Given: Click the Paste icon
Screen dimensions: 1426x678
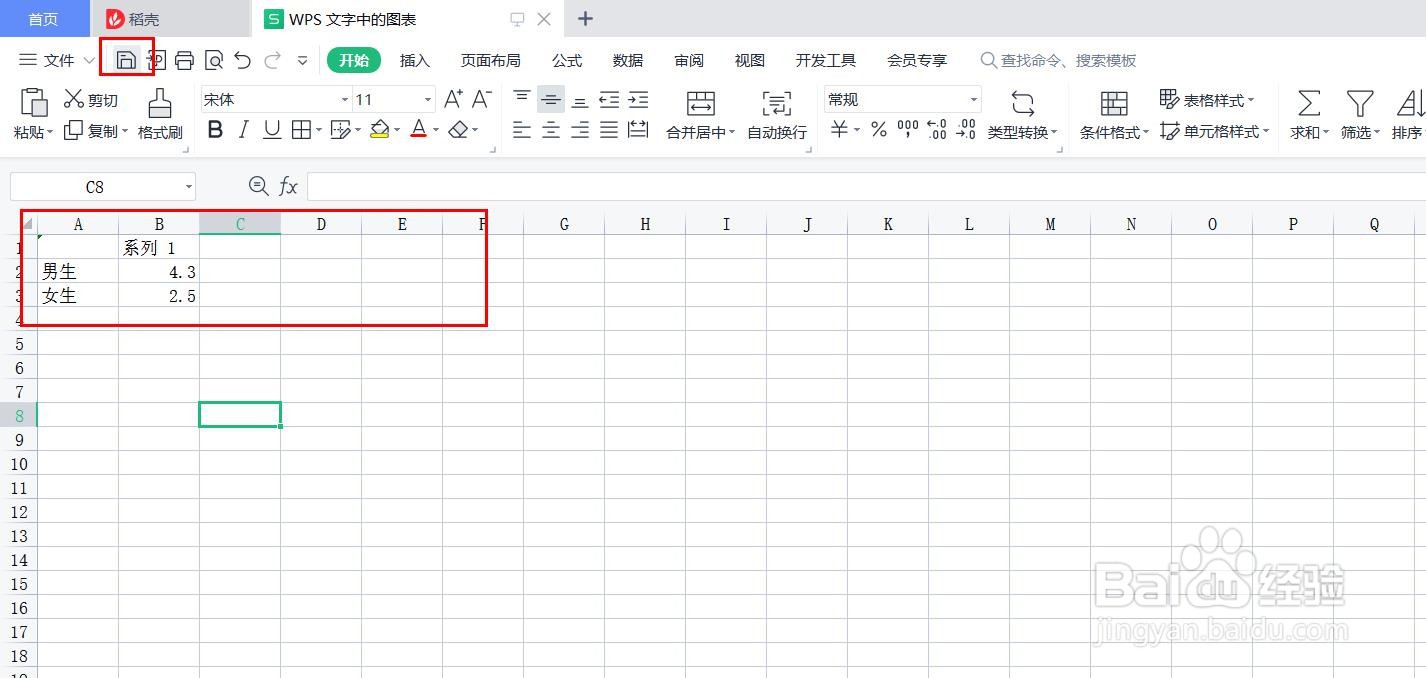Looking at the screenshot, I should coord(34,102).
